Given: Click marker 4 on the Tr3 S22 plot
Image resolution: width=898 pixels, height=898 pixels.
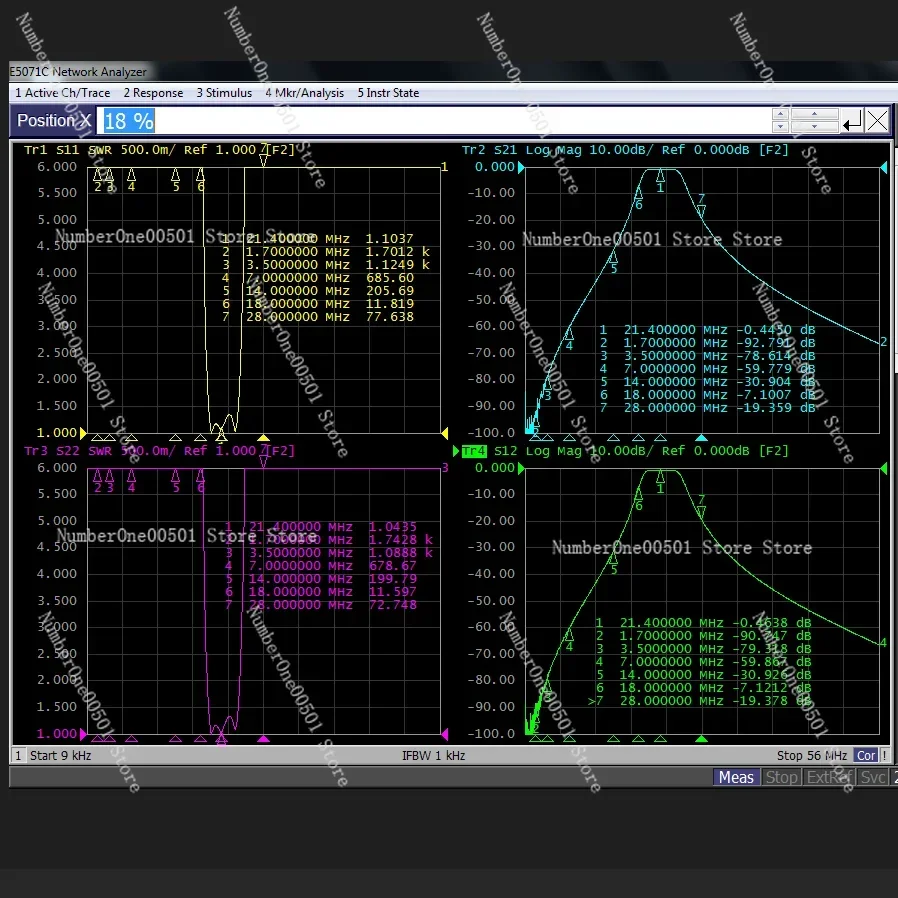Looking at the screenshot, I should click(x=132, y=480).
